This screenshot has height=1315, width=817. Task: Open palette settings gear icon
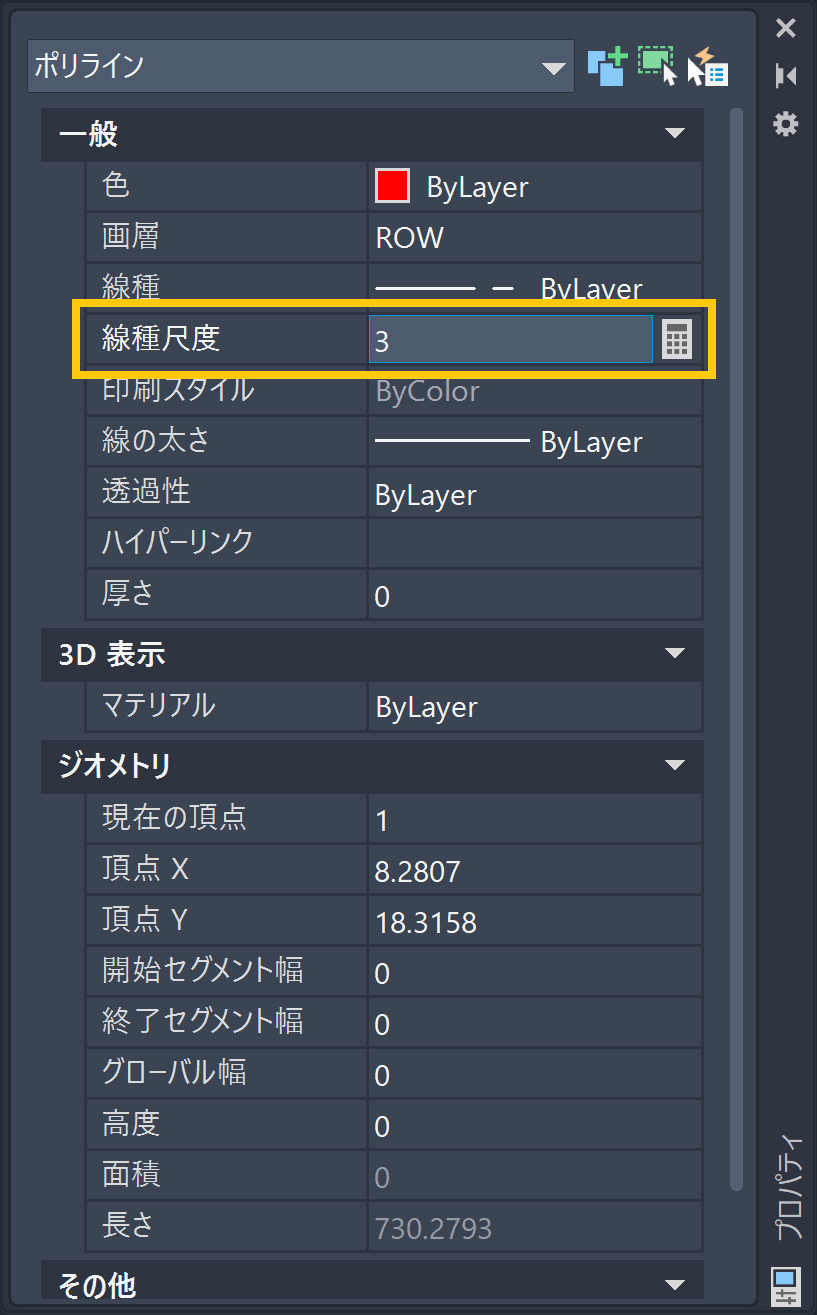(786, 124)
